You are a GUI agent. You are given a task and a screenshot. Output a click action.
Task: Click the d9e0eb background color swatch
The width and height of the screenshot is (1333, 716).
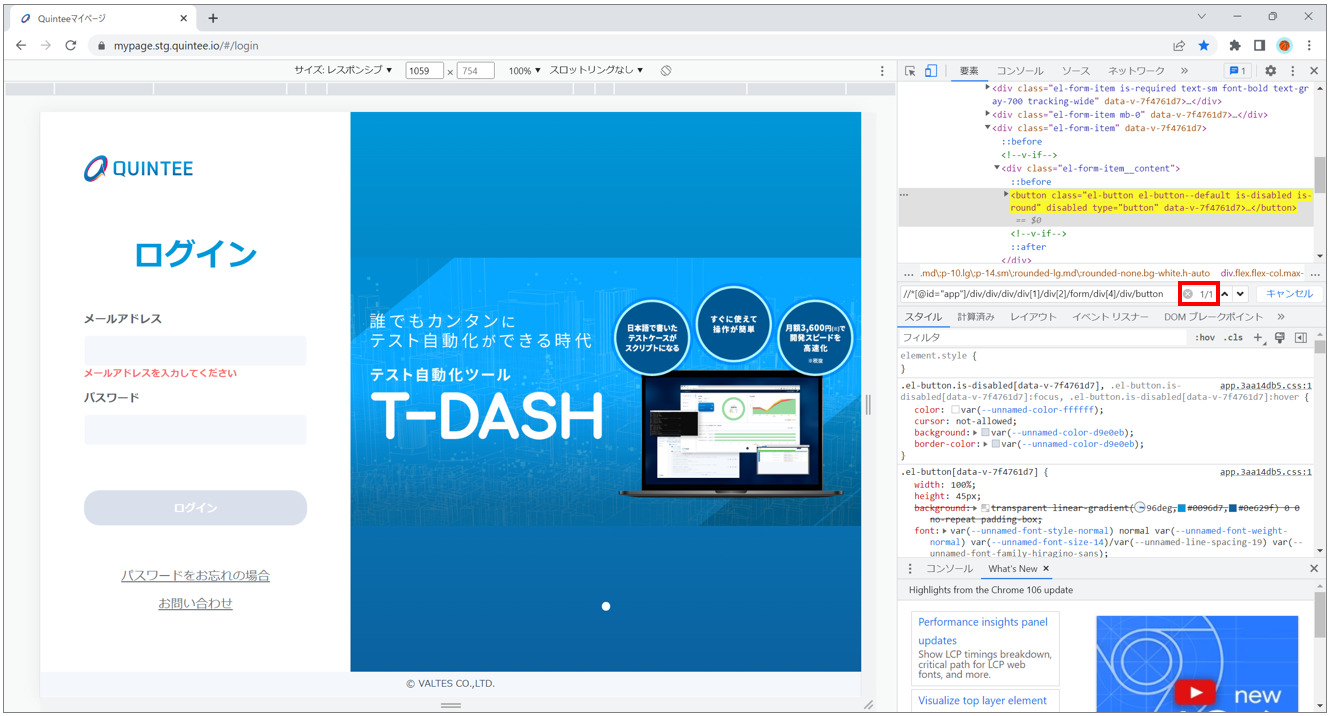tap(995, 433)
